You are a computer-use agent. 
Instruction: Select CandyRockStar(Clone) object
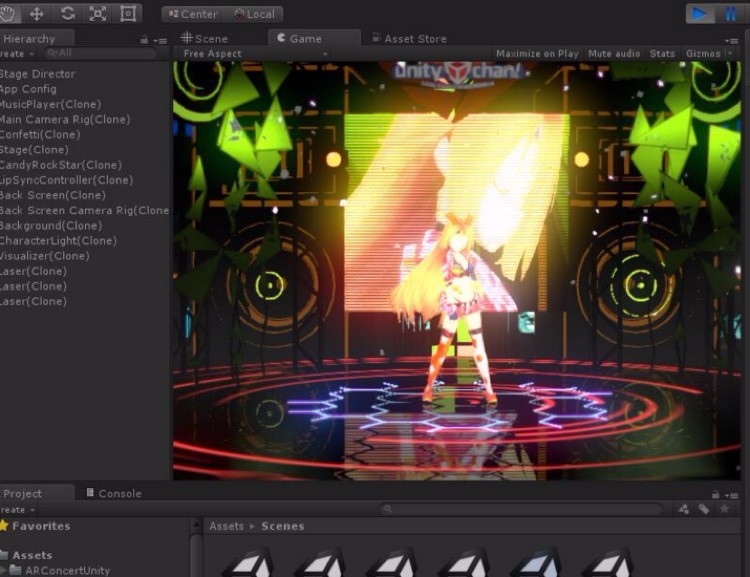[x=61, y=165]
